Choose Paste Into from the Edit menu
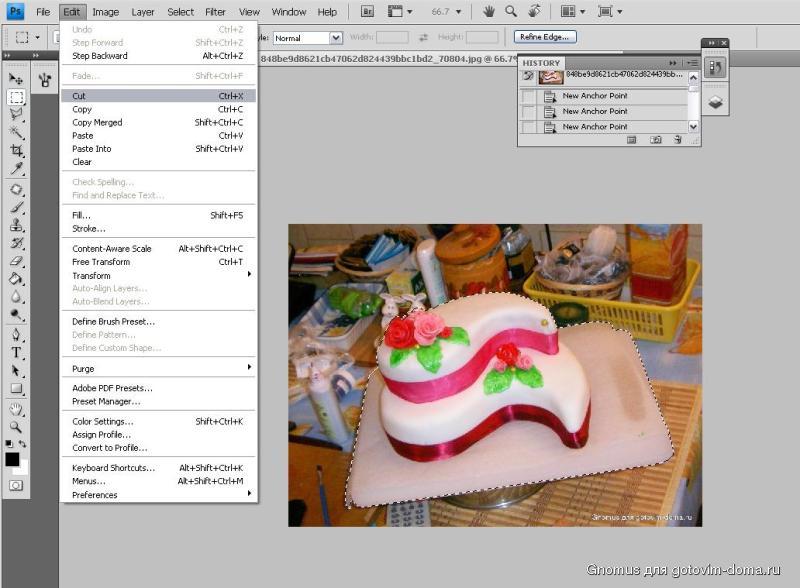Image resolution: width=800 pixels, height=588 pixels. (158, 149)
